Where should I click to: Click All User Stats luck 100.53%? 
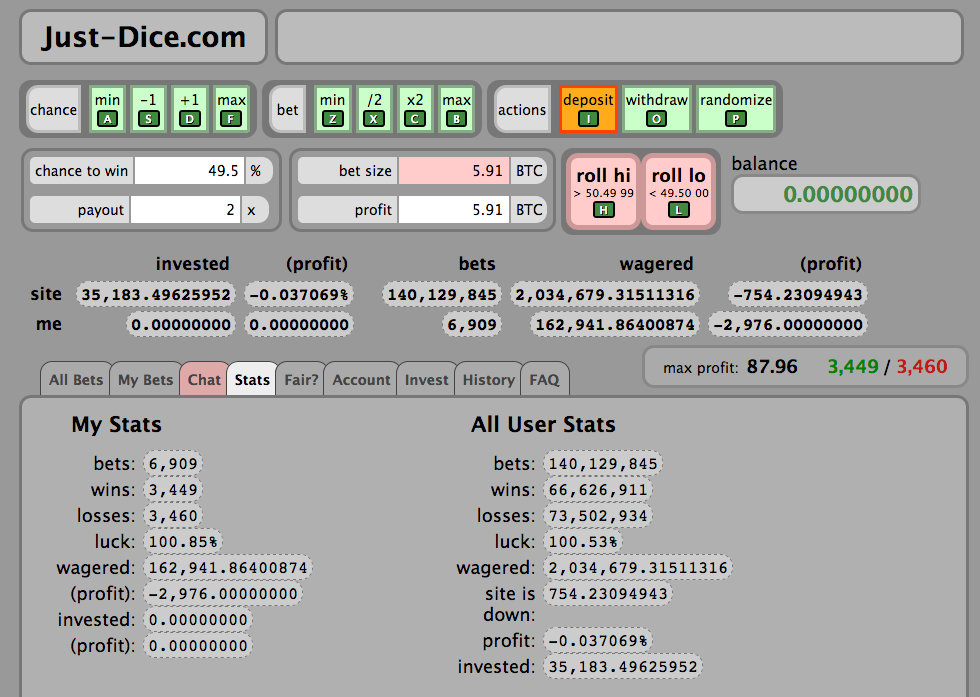583,541
